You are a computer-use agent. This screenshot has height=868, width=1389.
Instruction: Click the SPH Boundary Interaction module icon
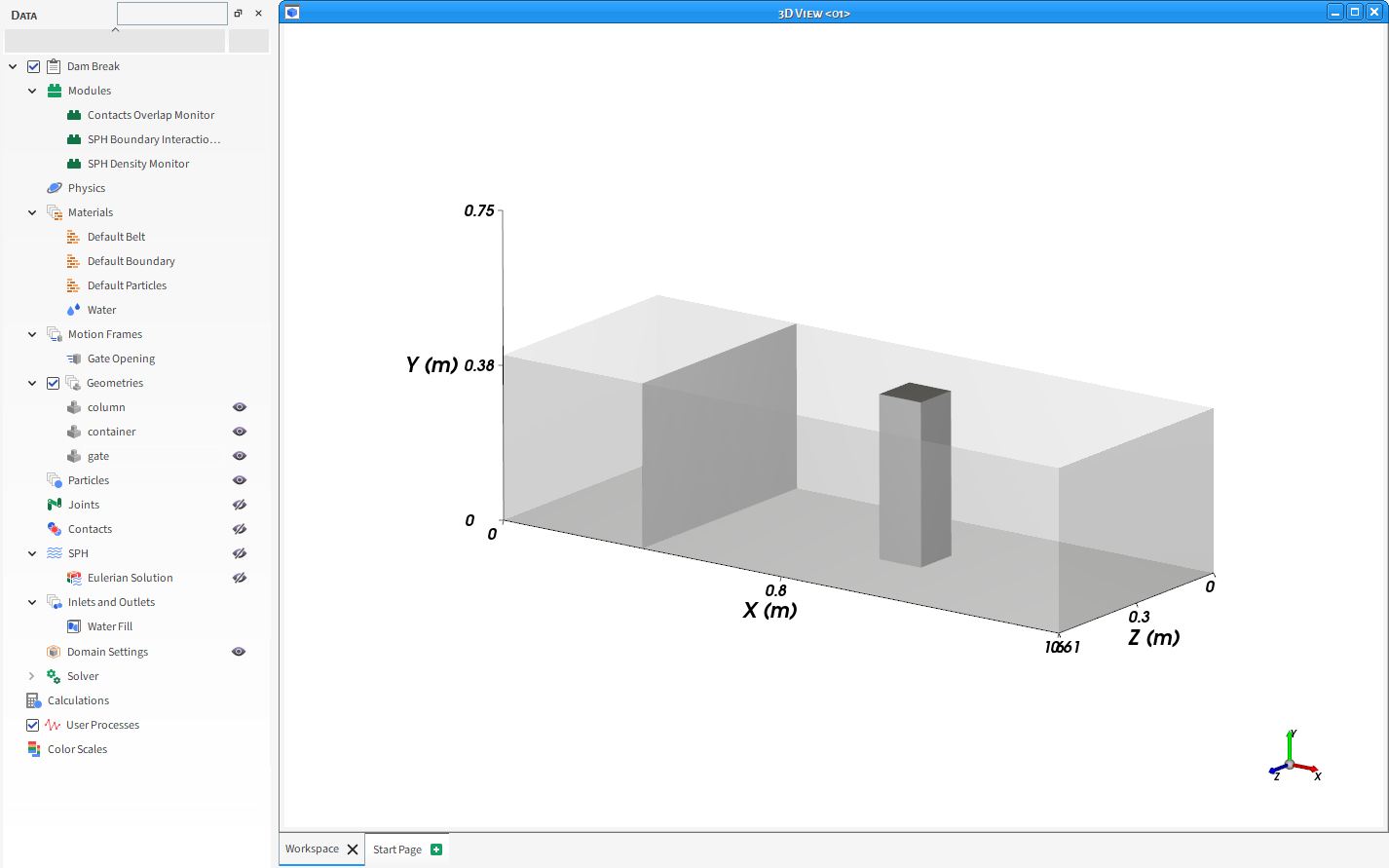(74, 139)
